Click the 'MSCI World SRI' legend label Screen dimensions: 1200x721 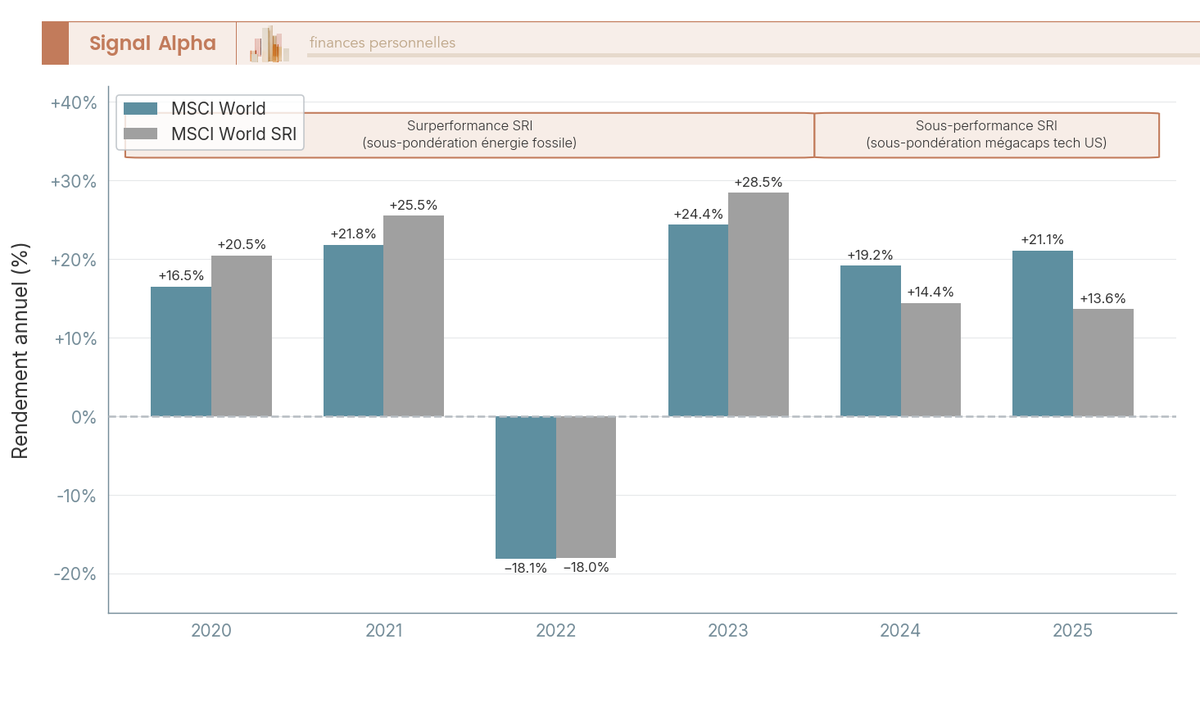[x=234, y=134]
